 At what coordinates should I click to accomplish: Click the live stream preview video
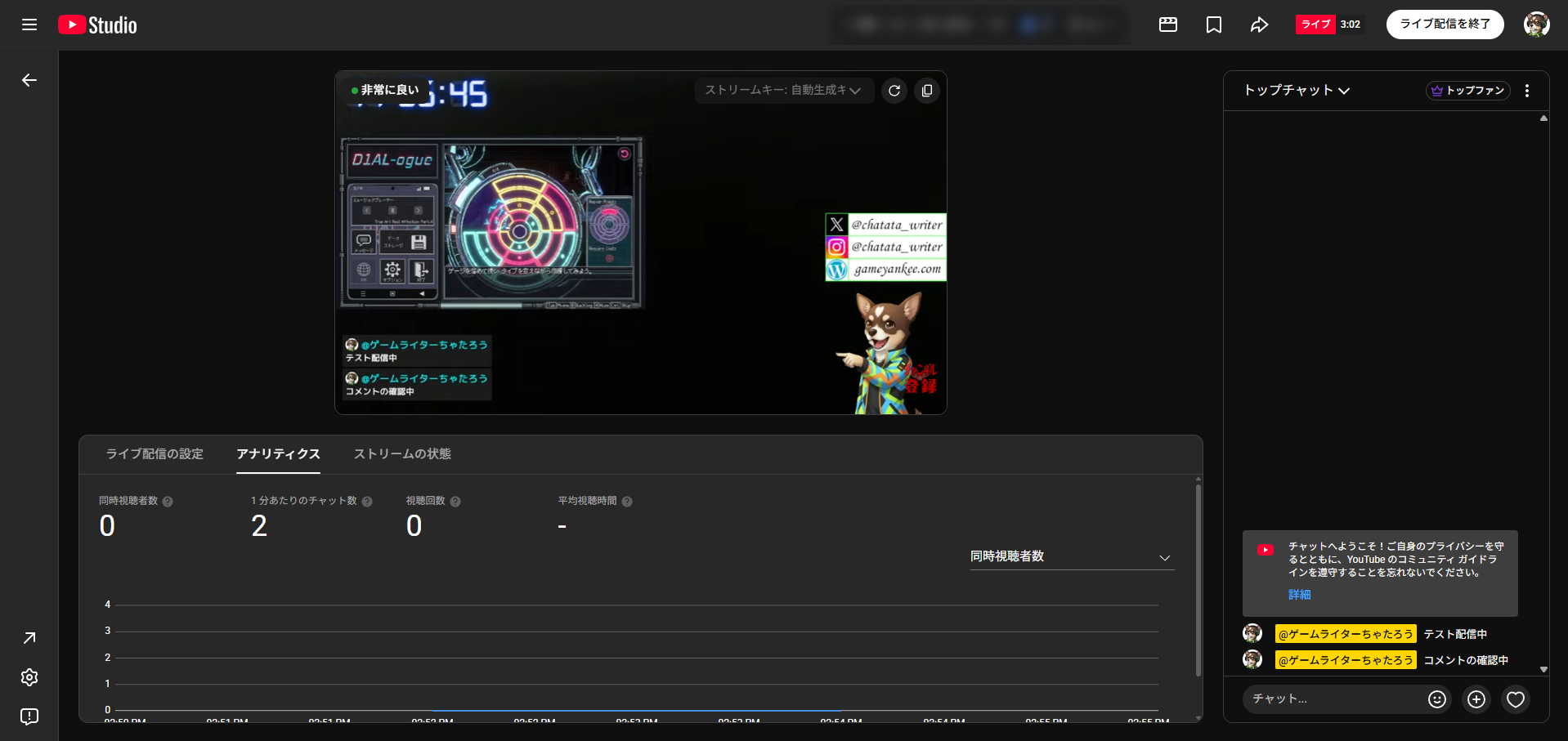(x=641, y=243)
